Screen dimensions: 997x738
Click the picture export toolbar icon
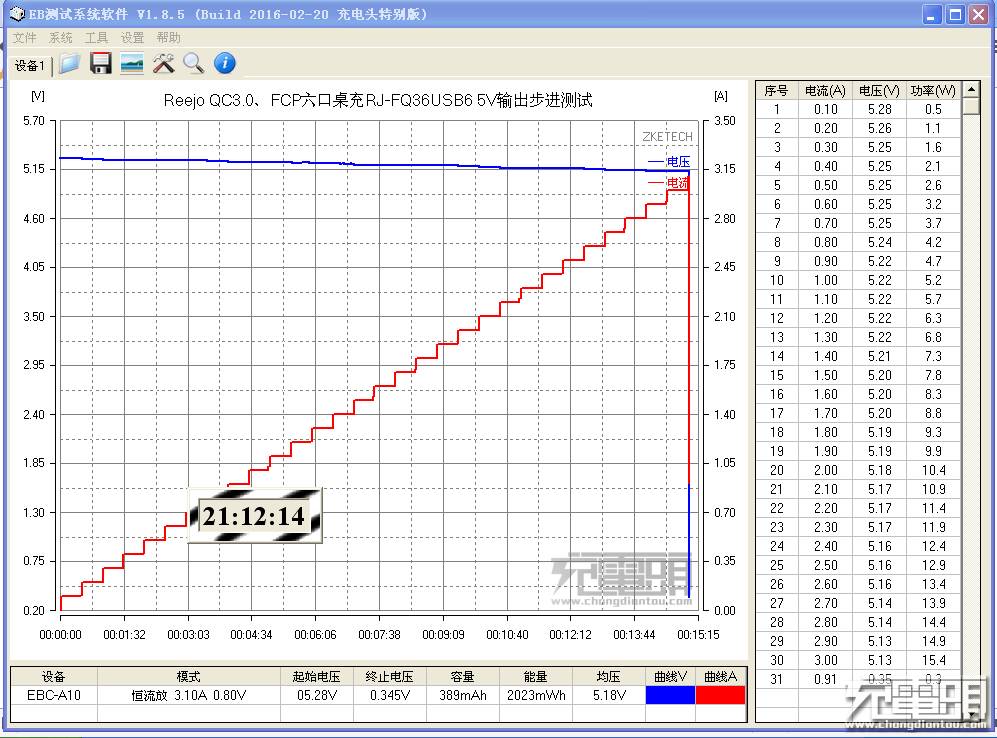click(132, 64)
